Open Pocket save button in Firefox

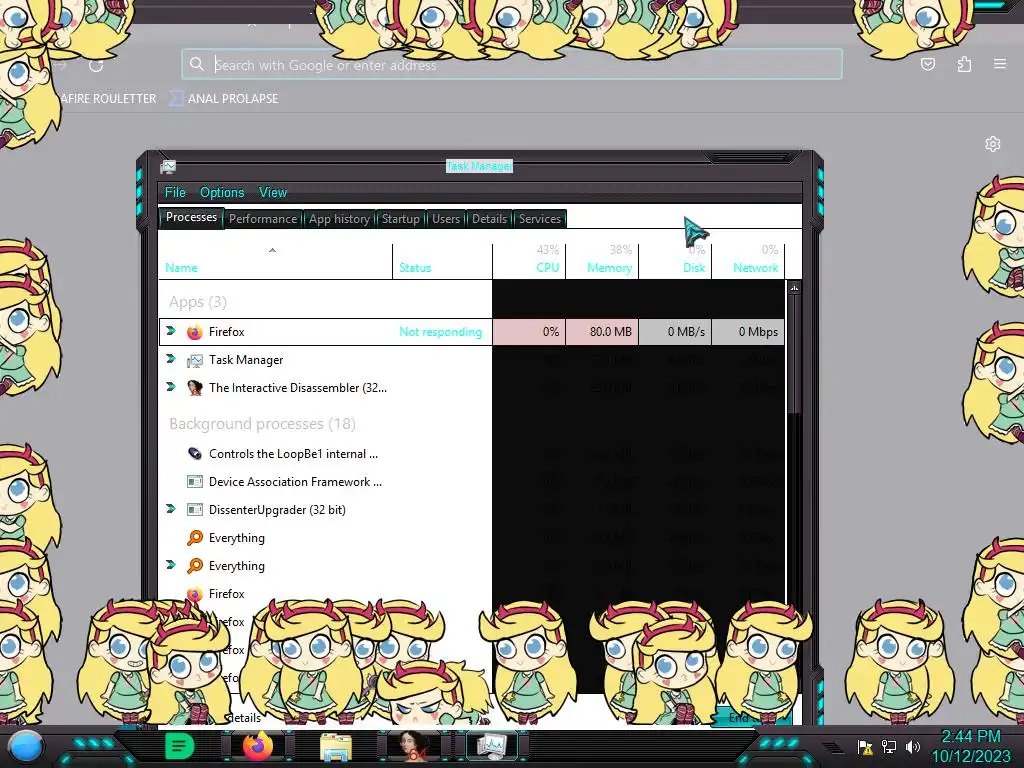pos(927,64)
